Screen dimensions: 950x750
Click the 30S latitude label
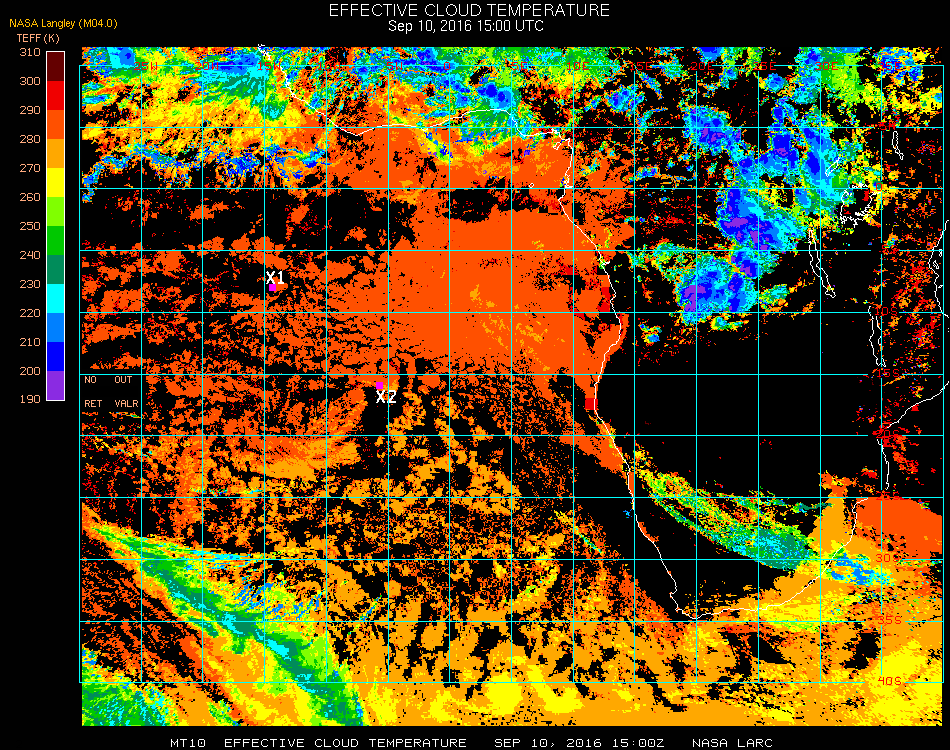coord(889,558)
